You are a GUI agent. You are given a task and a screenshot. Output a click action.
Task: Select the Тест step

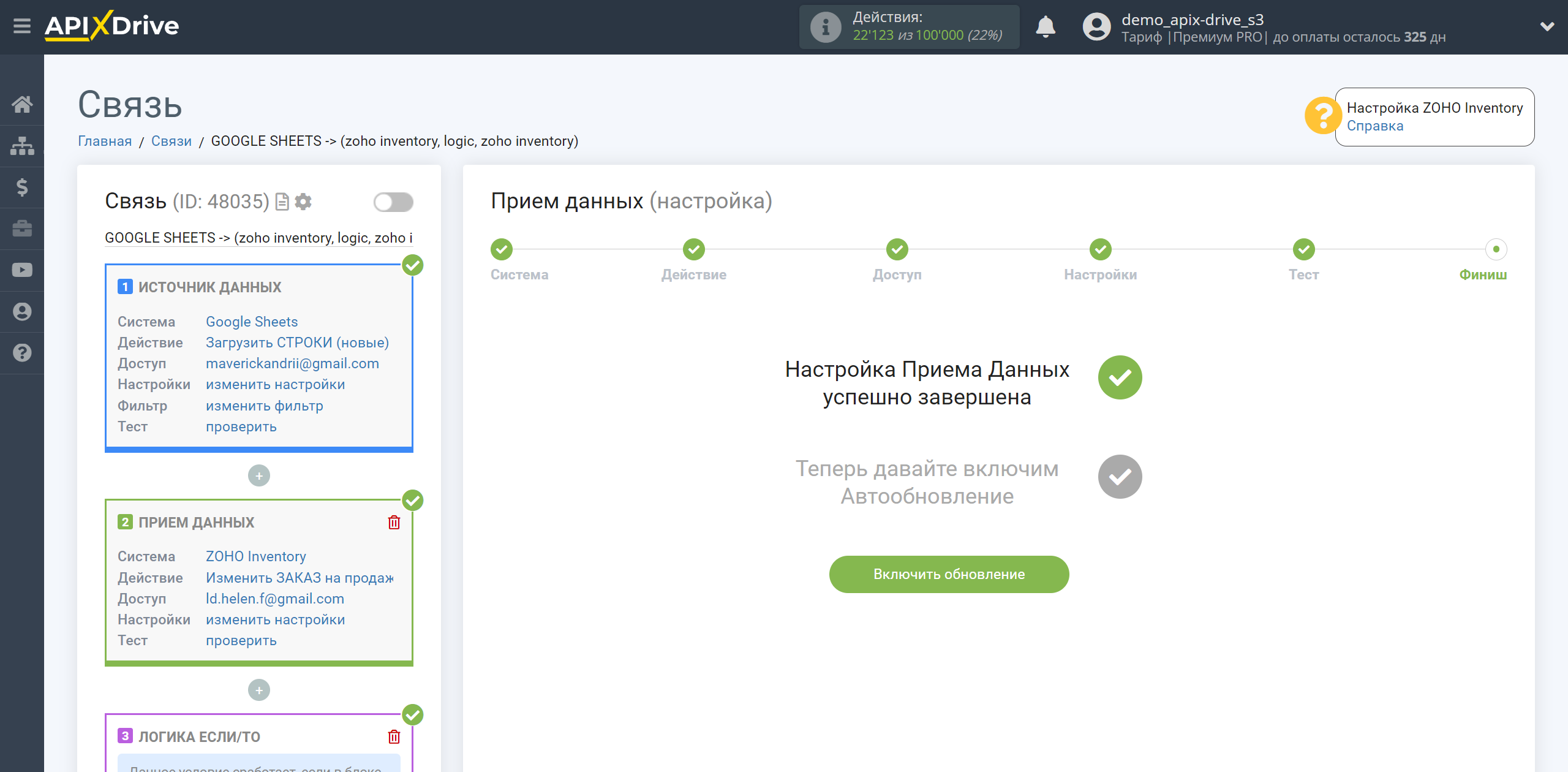pos(1304,249)
